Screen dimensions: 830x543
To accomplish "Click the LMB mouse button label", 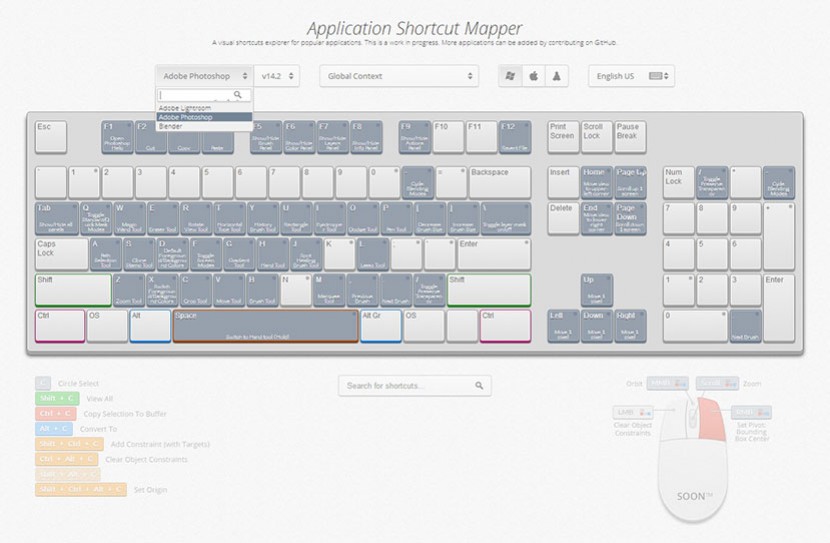I will click(633, 412).
